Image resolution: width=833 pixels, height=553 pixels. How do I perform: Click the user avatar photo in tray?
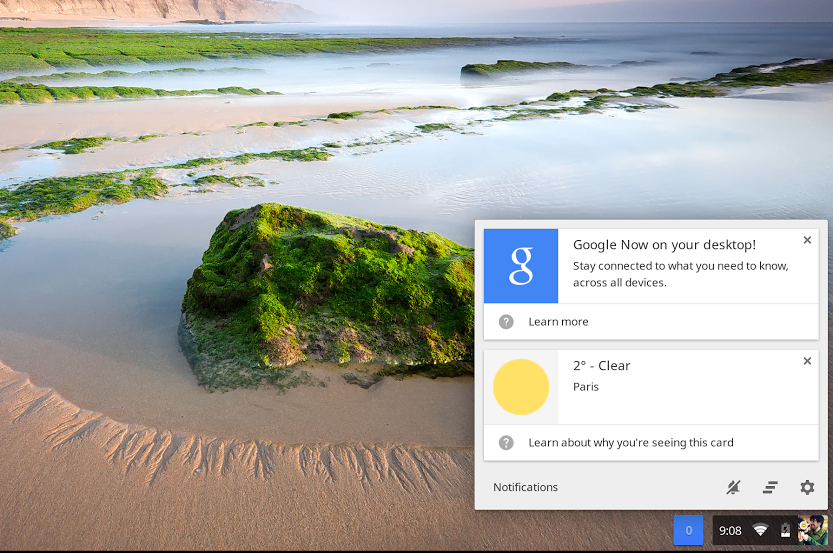click(x=812, y=530)
